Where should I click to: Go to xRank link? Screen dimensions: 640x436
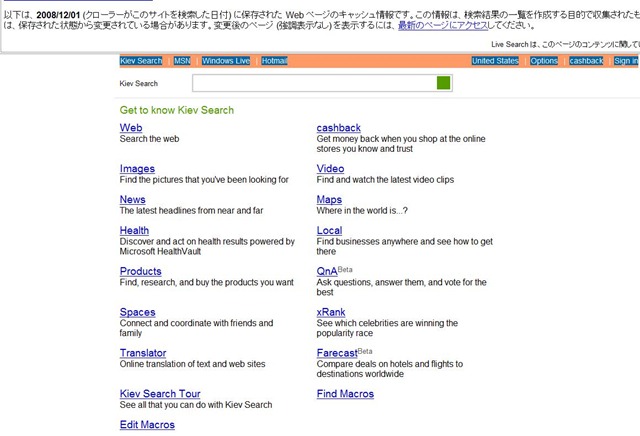pos(331,312)
